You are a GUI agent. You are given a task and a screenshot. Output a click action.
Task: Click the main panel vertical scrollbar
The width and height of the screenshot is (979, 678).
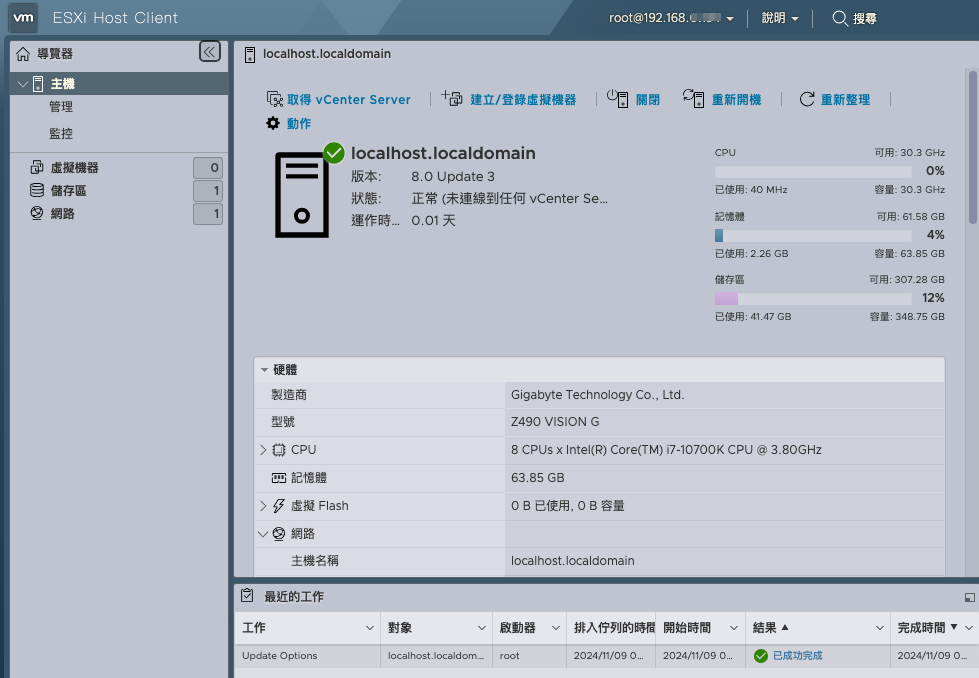(972, 147)
